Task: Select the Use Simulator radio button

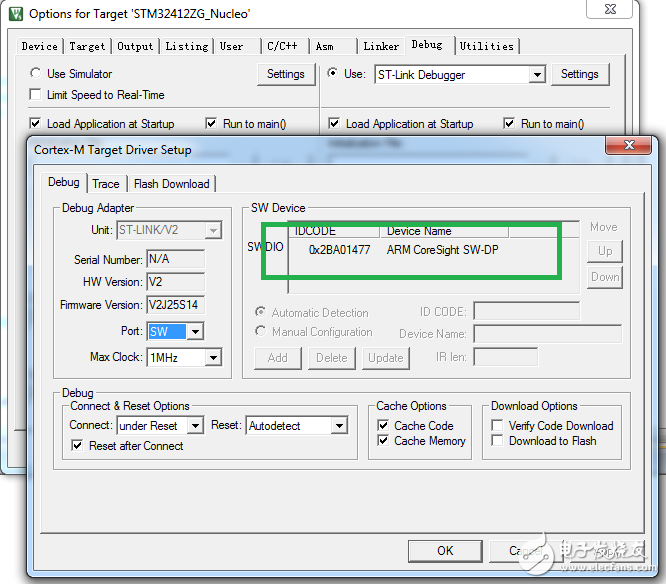Action: [36, 73]
